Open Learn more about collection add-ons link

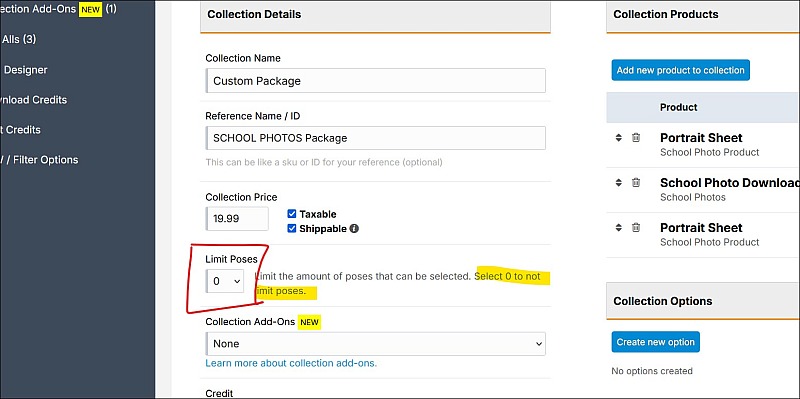291,363
